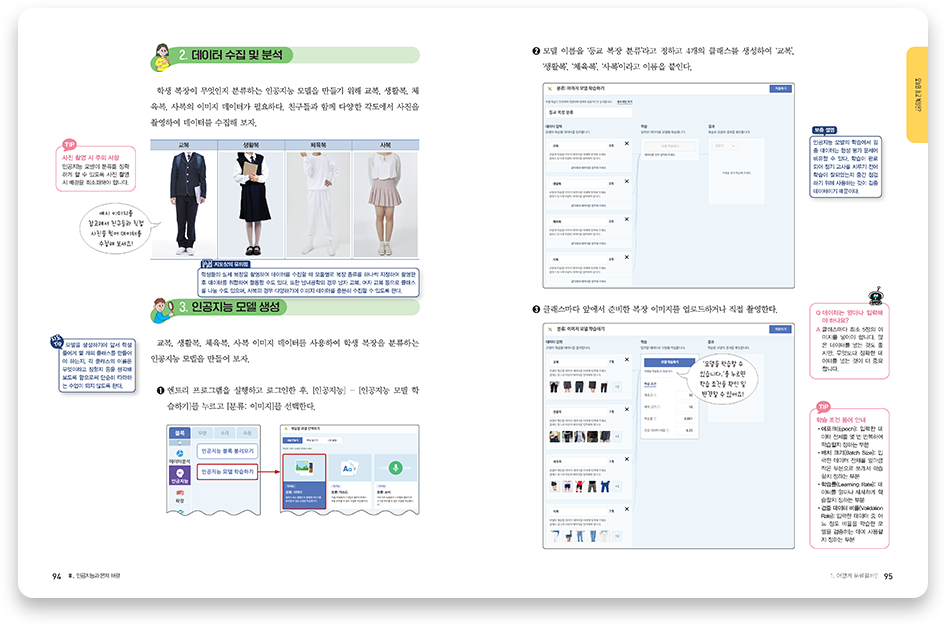The width and height of the screenshot is (946, 626).
Task: Delete the 체육복 class in empty-class training window
Action: 627,220
